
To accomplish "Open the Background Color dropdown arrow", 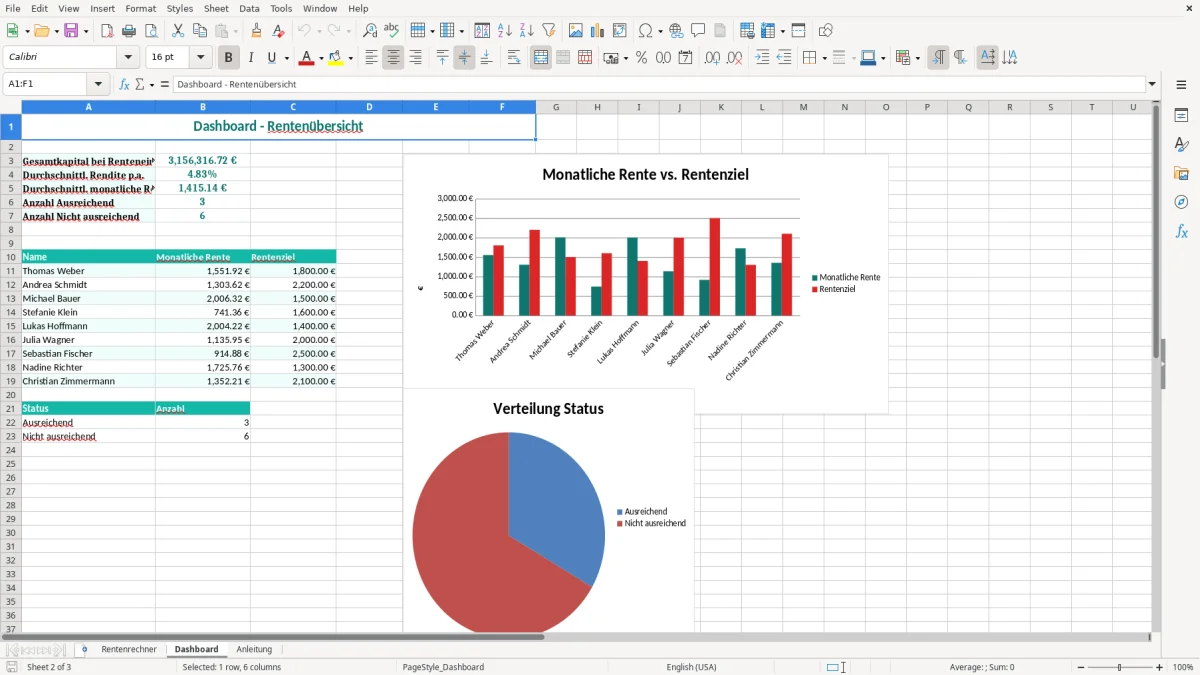I will pos(350,58).
